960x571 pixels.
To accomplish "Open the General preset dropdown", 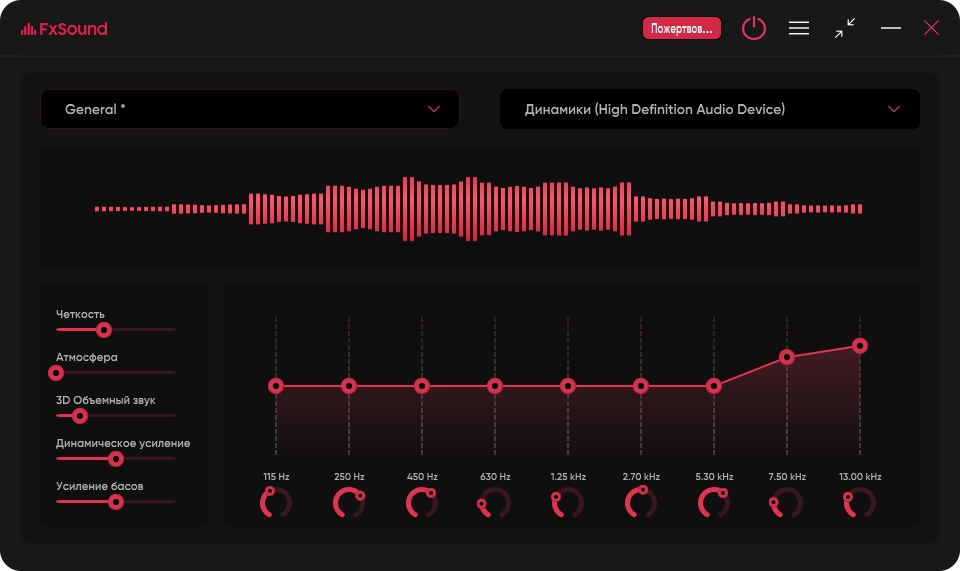I will click(250, 109).
